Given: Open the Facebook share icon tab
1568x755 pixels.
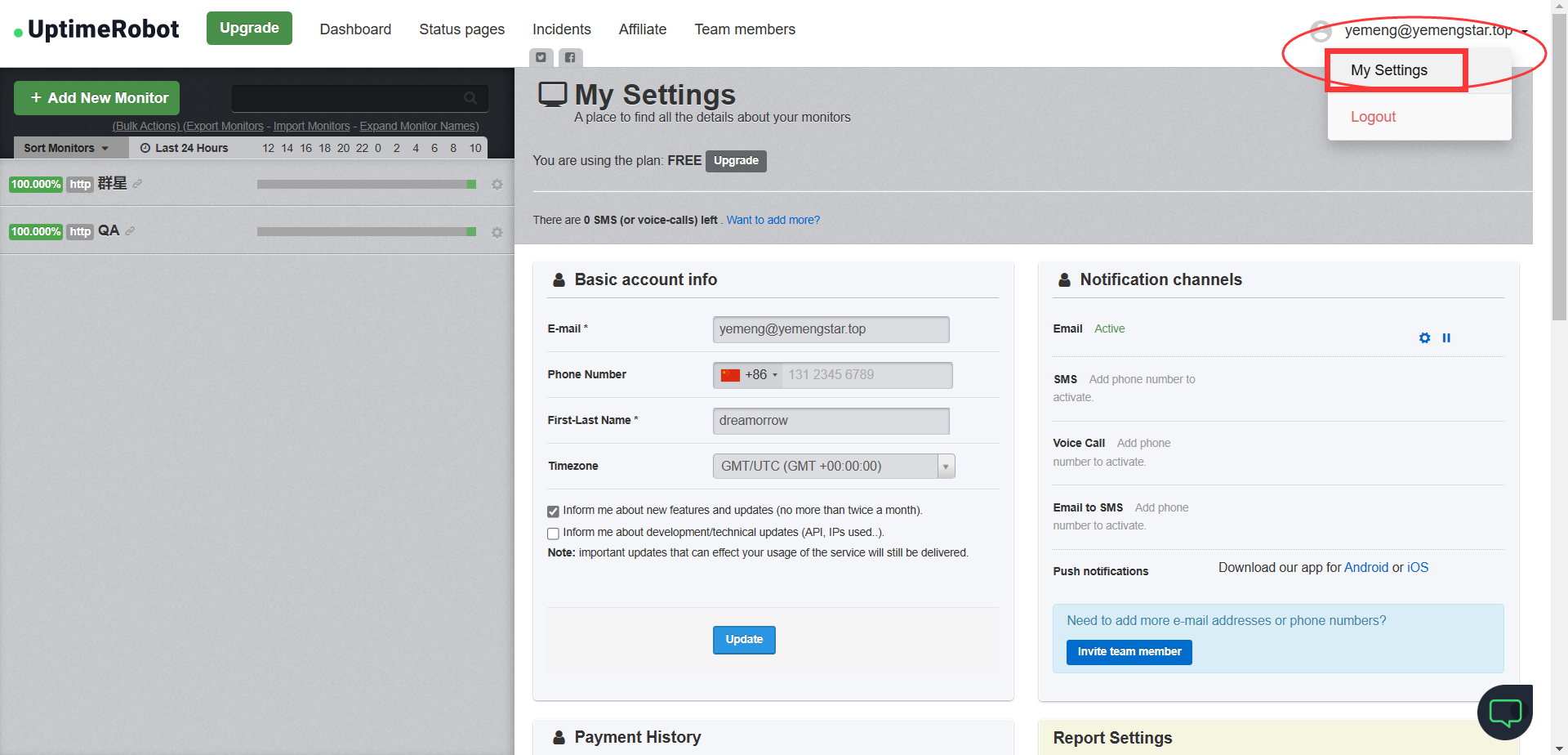Looking at the screenshot, I should [x=570, y=57].
